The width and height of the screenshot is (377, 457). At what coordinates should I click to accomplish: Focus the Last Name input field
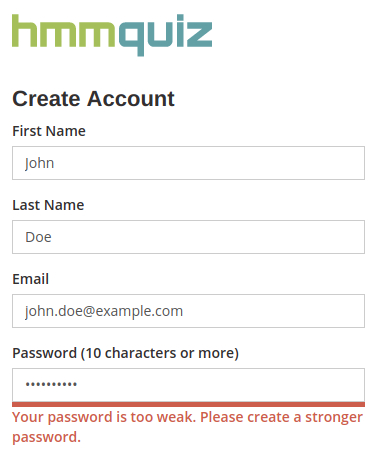[x=188, y=237]
